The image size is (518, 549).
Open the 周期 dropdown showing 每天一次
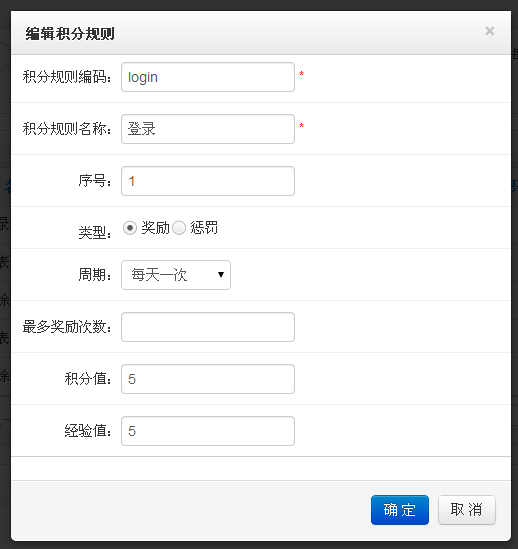click(176, 275)
